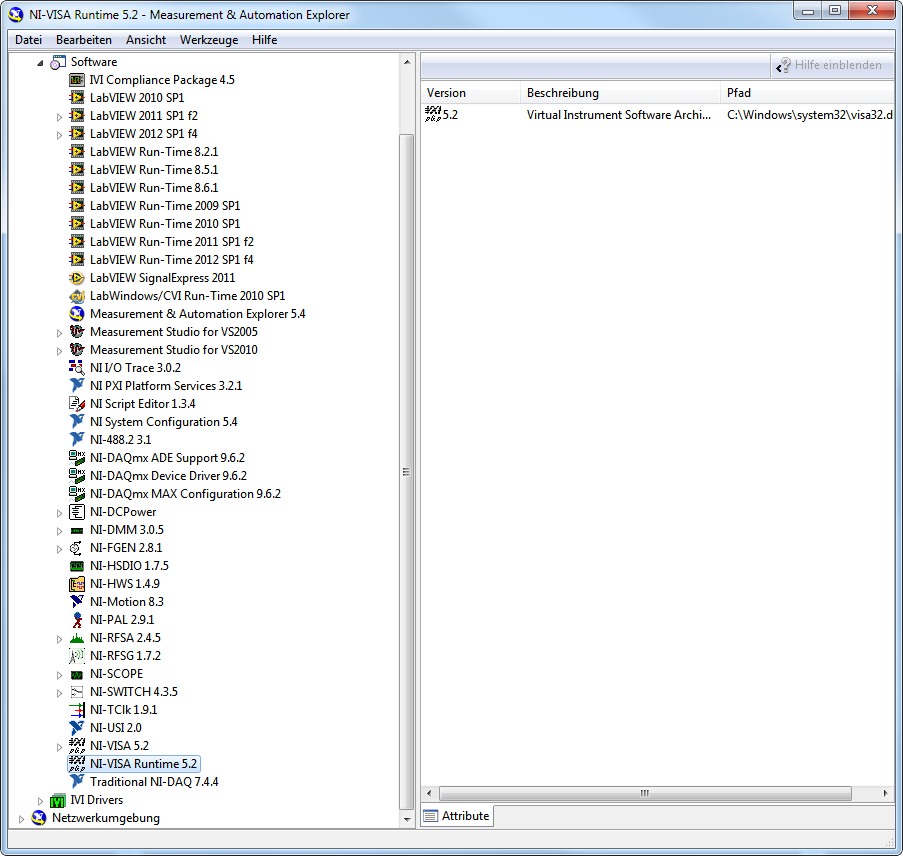Select LabVIEW Run-Time 2009 SP1 entry
This screenshot has height=856, width=903.
(165, 206)
